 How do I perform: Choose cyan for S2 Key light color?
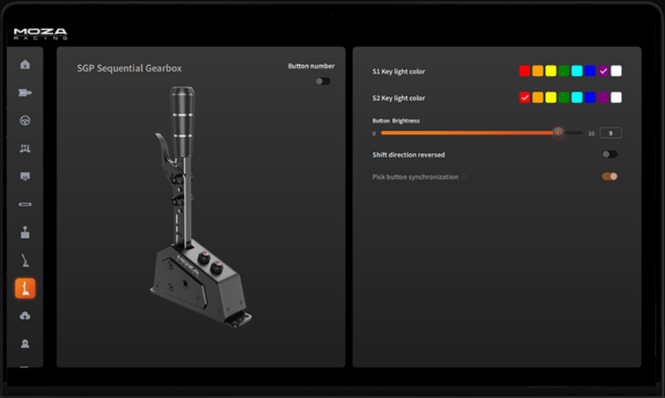(577, 98)
